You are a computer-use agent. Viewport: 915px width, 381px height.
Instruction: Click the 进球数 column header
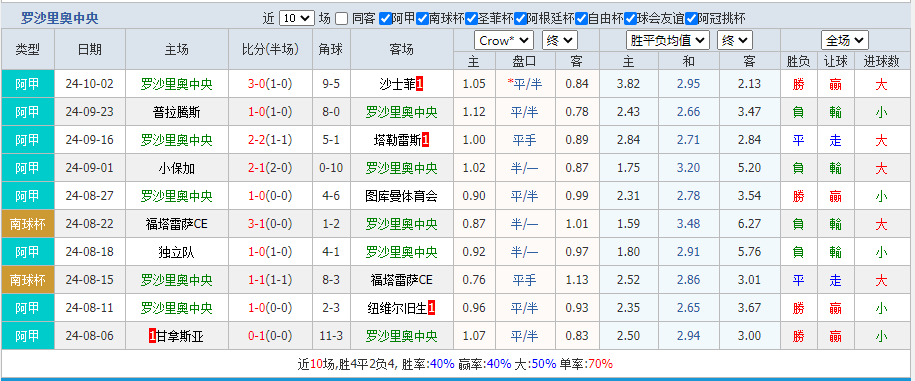point(881,61)
